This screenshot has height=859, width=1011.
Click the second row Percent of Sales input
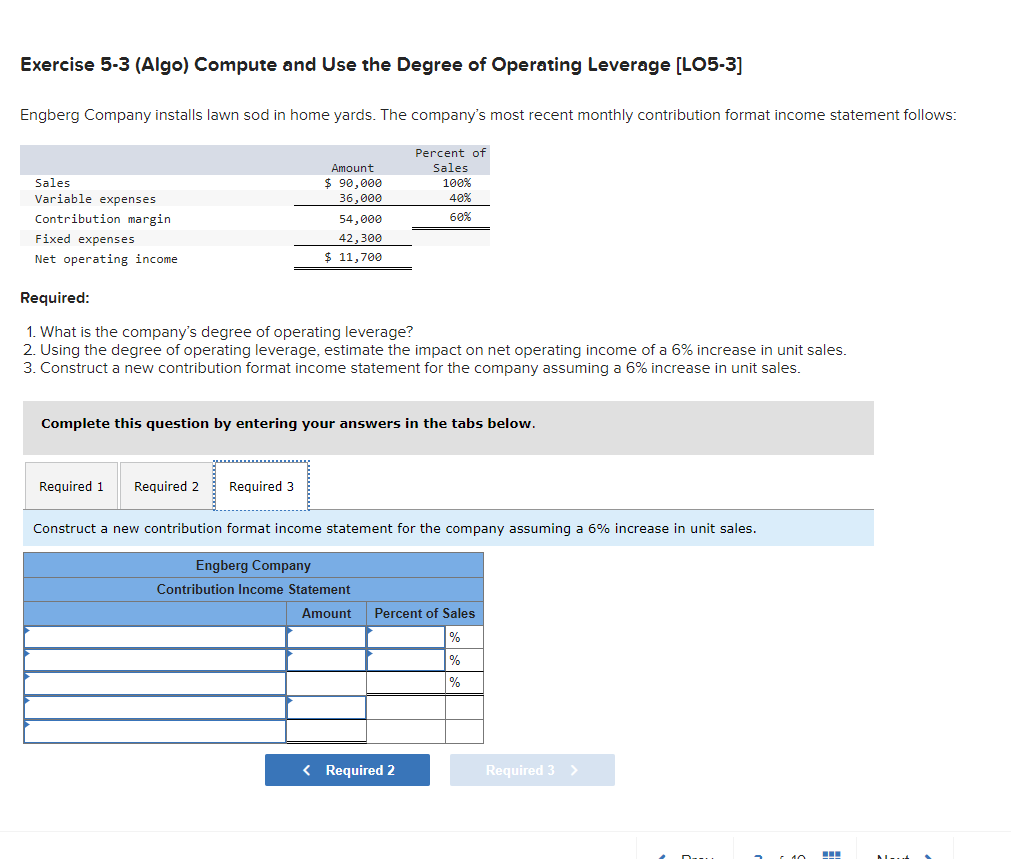406,660
